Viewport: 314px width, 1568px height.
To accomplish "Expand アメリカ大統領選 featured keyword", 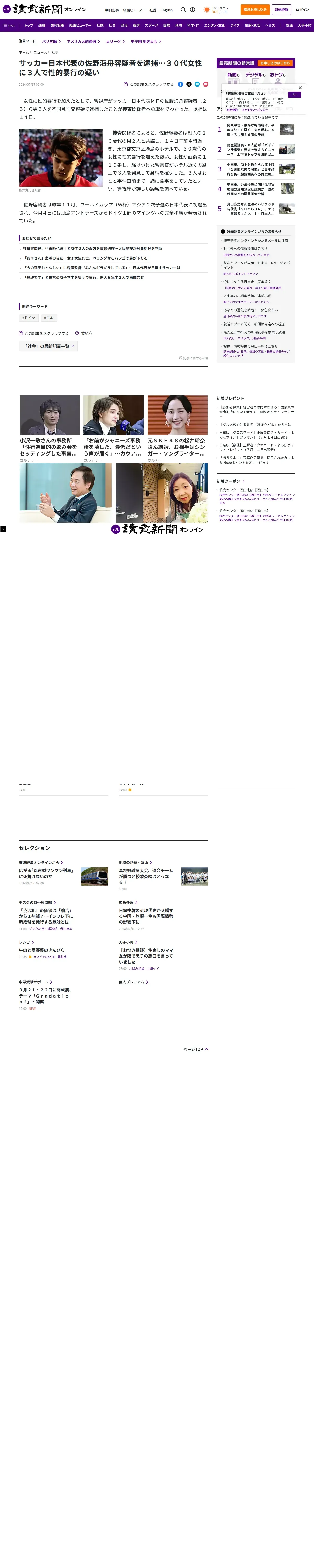I will [83, 41].
